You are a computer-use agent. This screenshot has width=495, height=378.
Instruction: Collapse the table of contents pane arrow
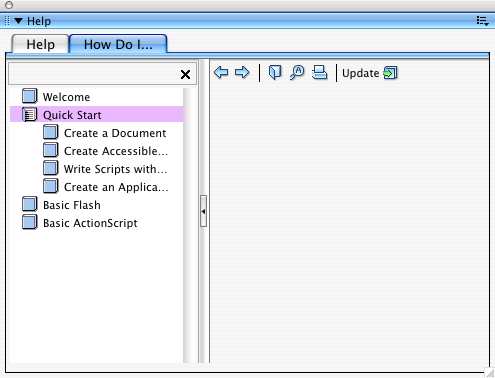pos(203,211)
